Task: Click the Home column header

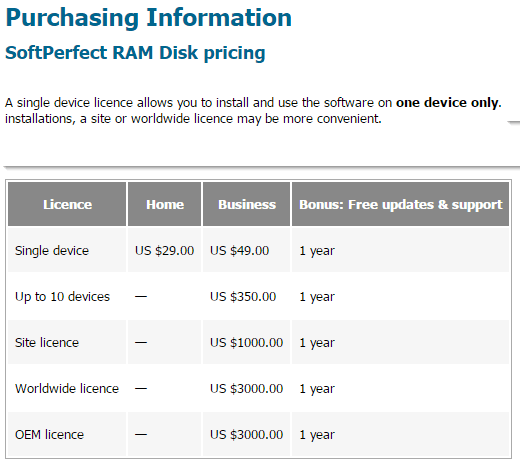Action: tap(165, 204)
